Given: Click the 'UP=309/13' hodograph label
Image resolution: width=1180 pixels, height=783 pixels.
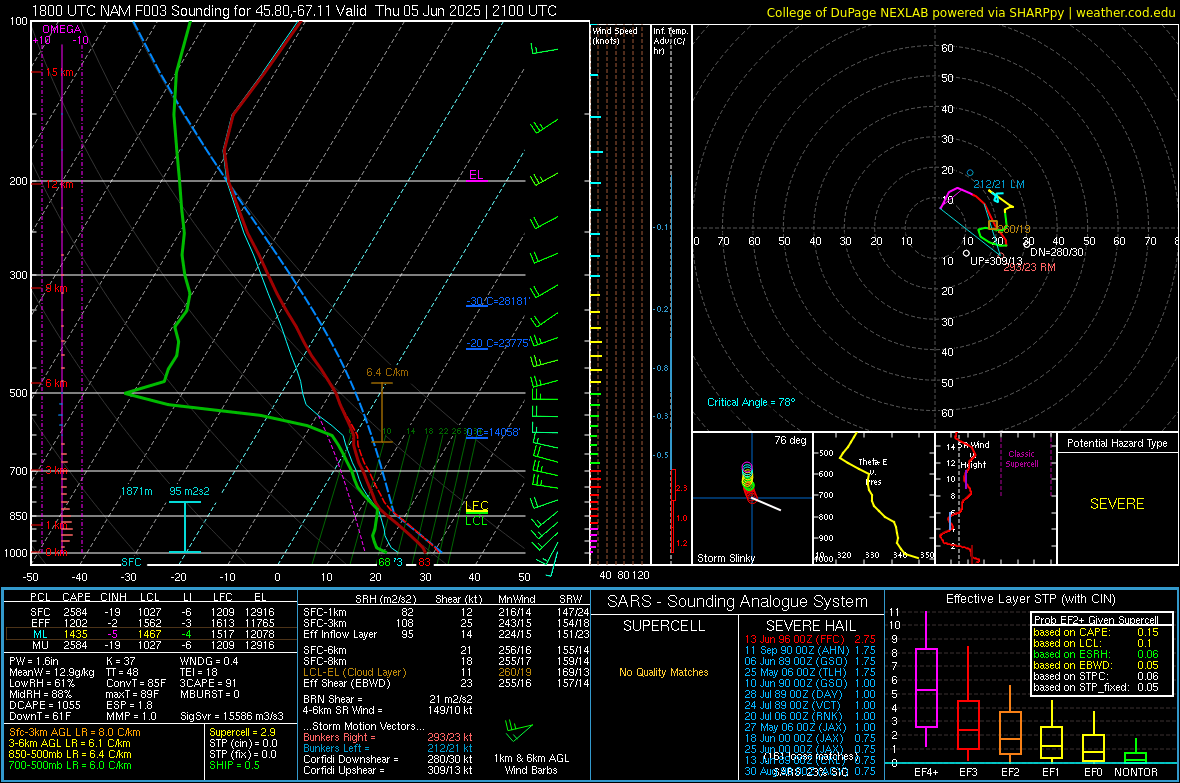Looking at the screenshot, I should pos(996,261).
